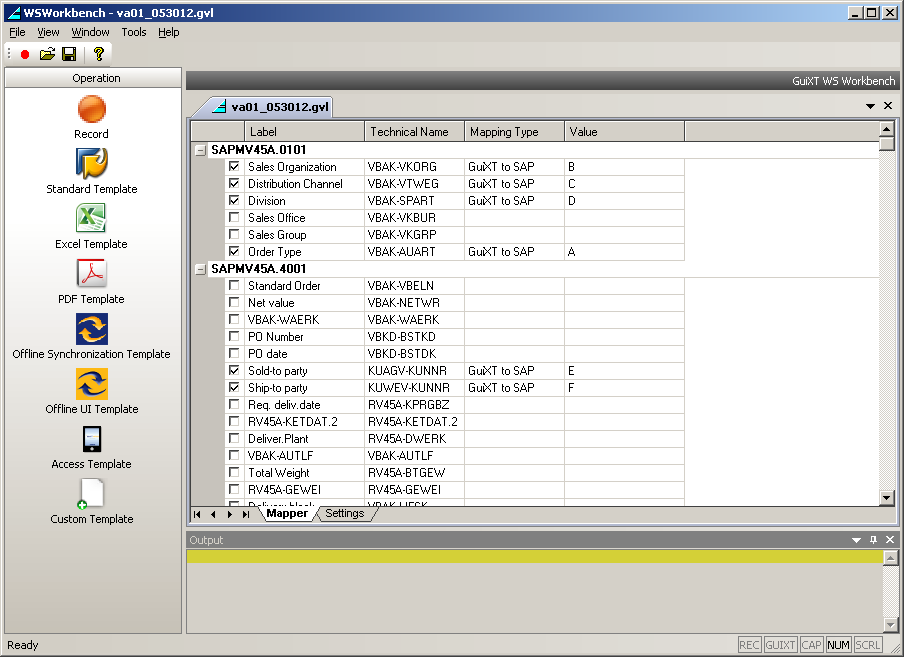Image resolution: width=904 pixels, height=657 pixels.
Task: Open the Help menu
Action: [169, 32]
